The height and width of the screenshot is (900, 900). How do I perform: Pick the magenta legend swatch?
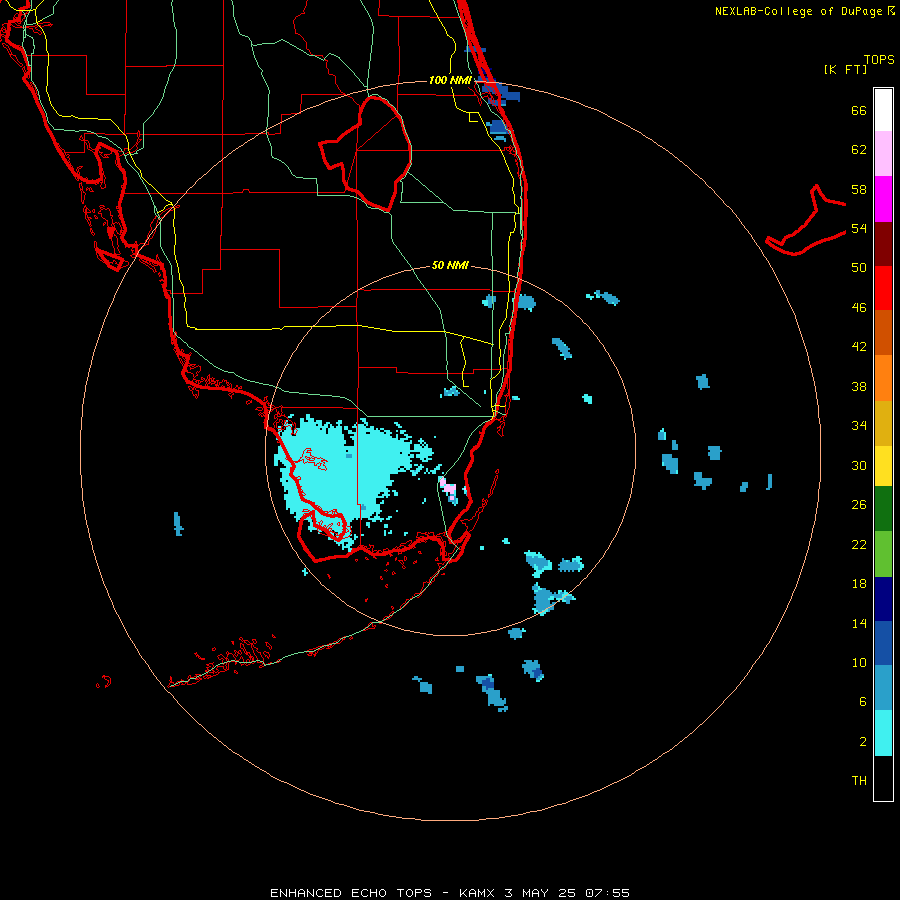(x=883, y=199)
